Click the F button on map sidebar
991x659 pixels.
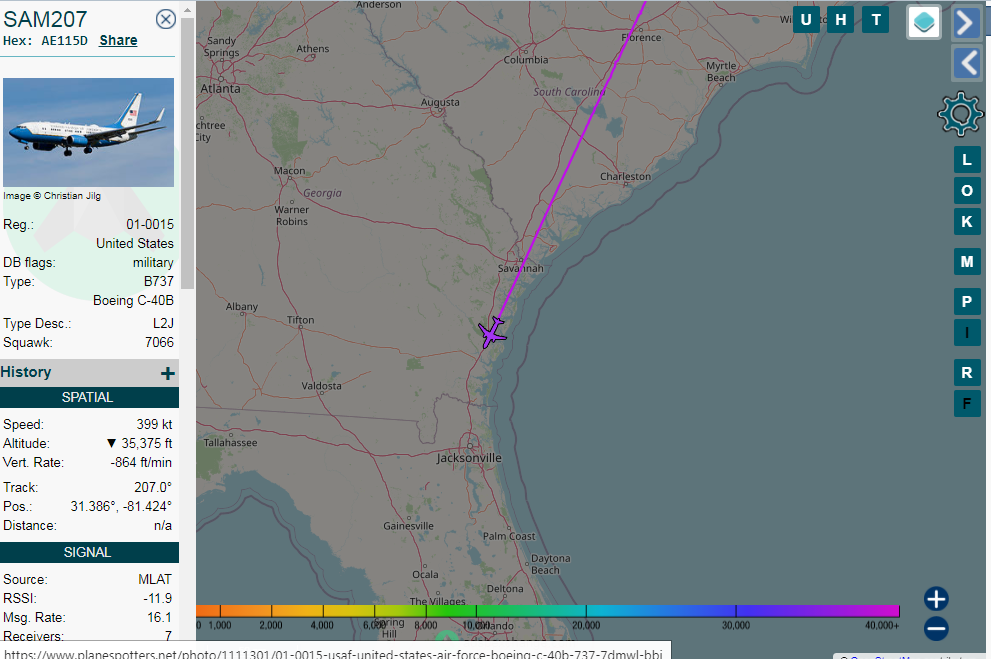coord(967,404)
